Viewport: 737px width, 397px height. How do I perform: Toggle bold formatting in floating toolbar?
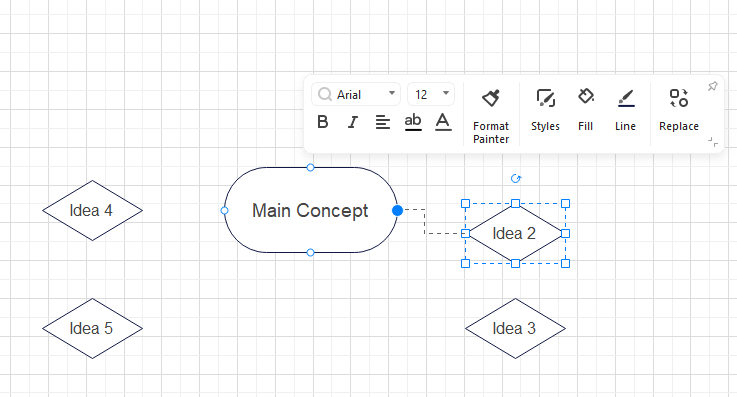click(322, 122)
